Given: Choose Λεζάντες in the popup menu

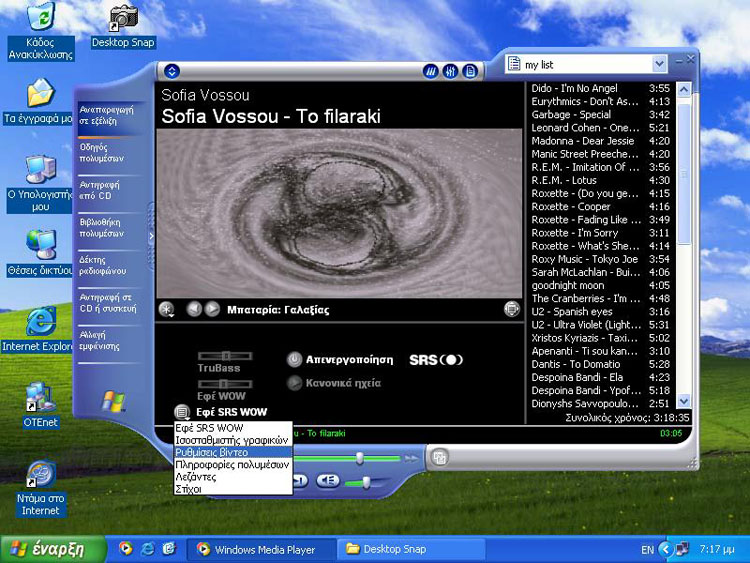Looking at the screenshot, I should click(x=233, y=477).
